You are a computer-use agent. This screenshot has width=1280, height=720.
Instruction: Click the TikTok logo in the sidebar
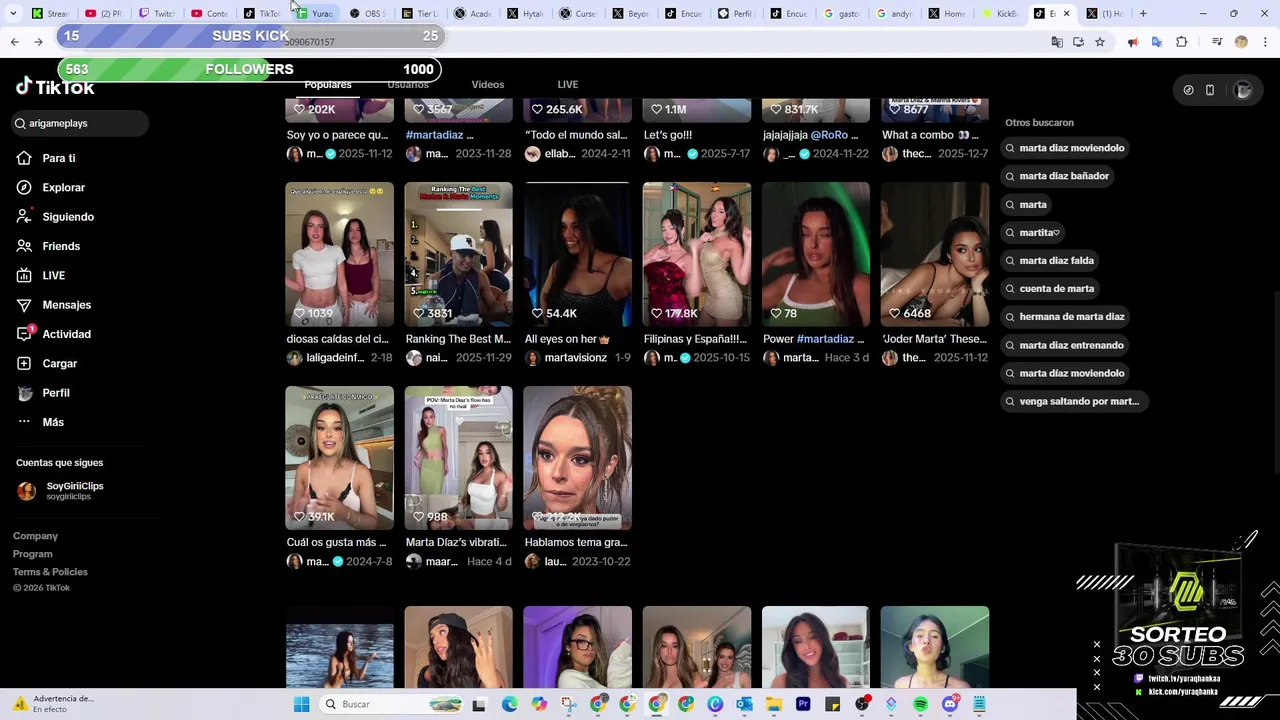55,87
